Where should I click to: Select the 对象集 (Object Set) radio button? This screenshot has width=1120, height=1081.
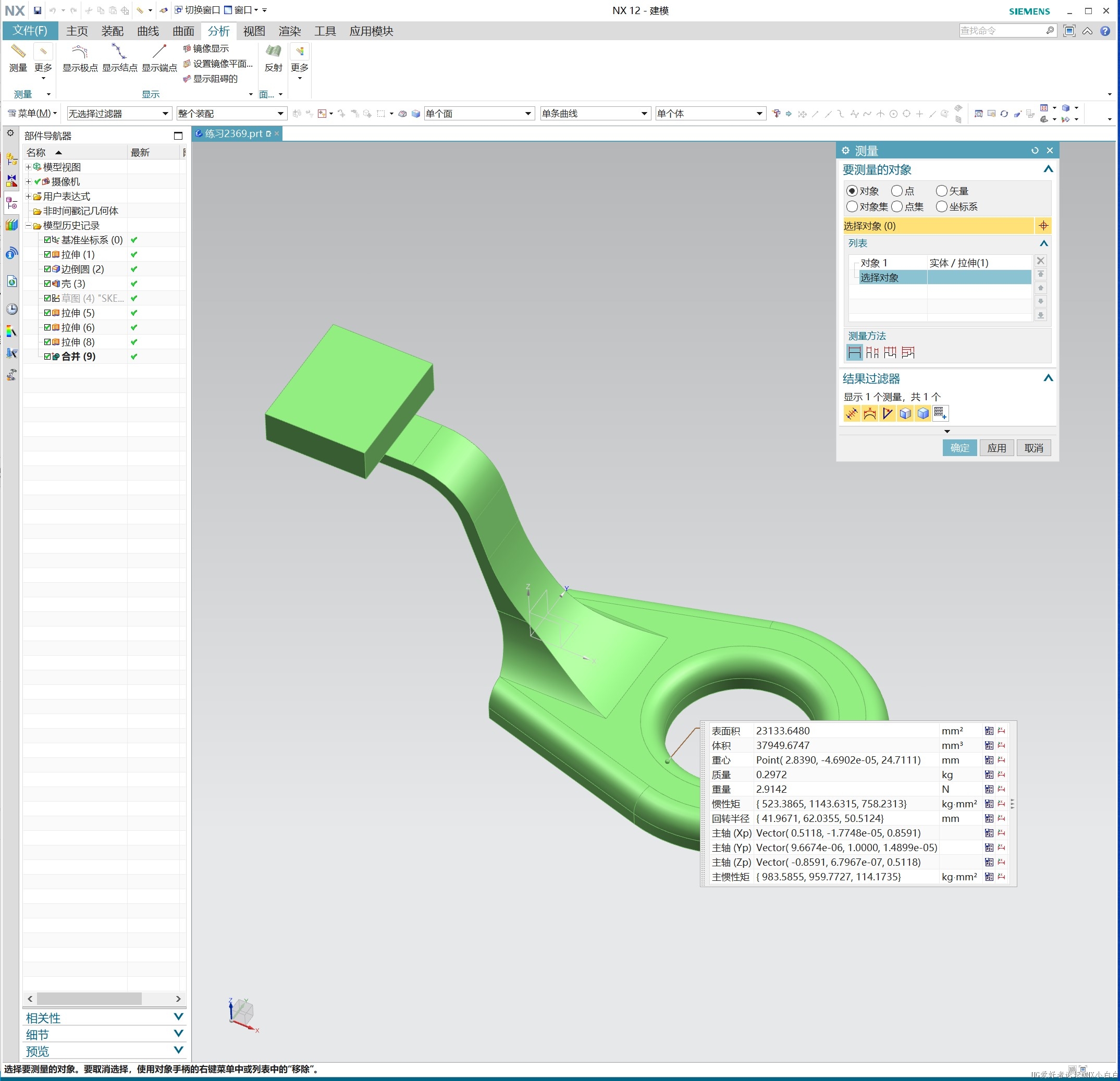(852, 206)
